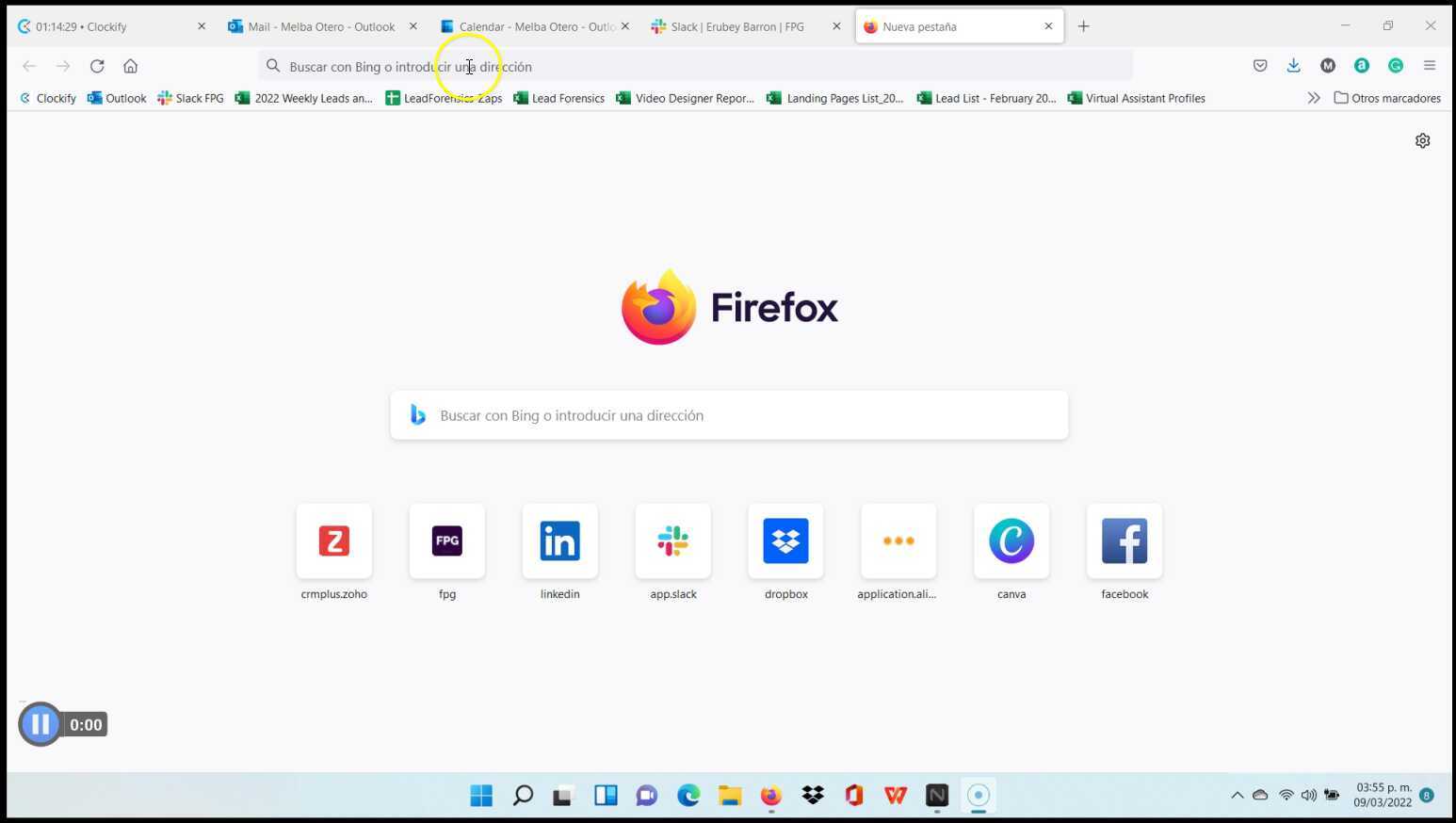Open the Firefox home page icon

click(131, 66)
